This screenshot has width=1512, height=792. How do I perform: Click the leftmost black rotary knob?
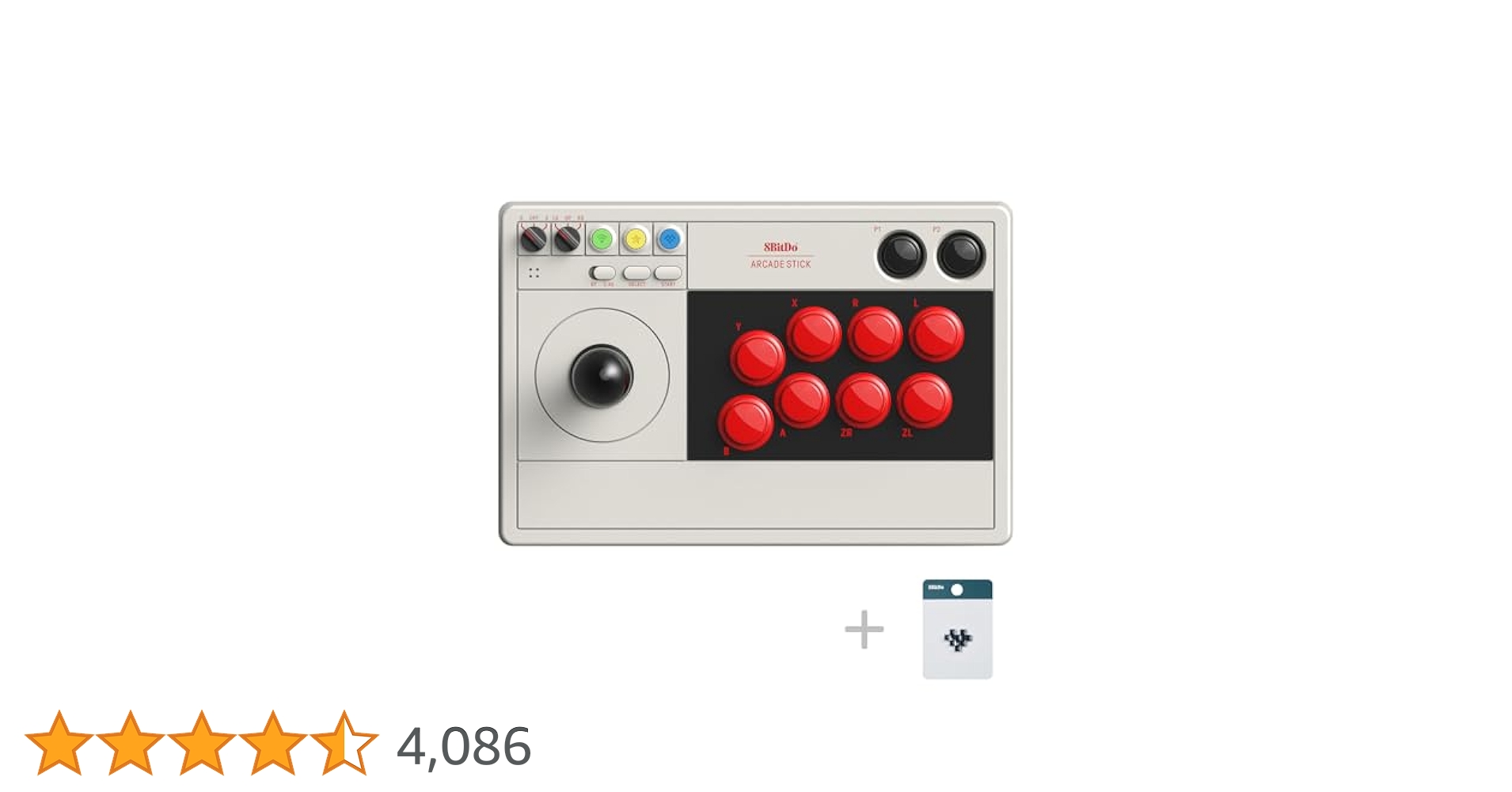pyautogui.click(x=534, y=238)
